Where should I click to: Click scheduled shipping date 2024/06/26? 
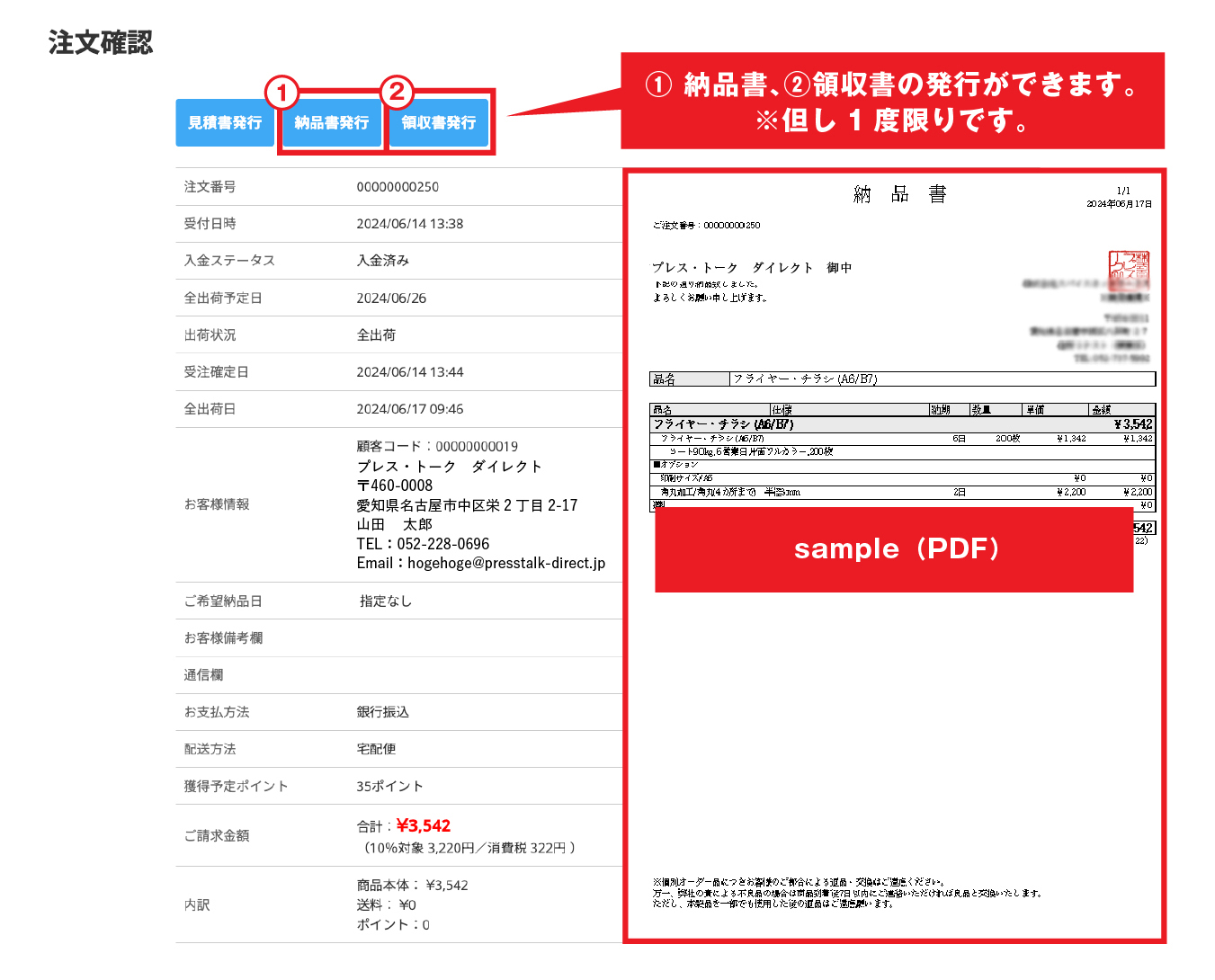pos(391,298)
